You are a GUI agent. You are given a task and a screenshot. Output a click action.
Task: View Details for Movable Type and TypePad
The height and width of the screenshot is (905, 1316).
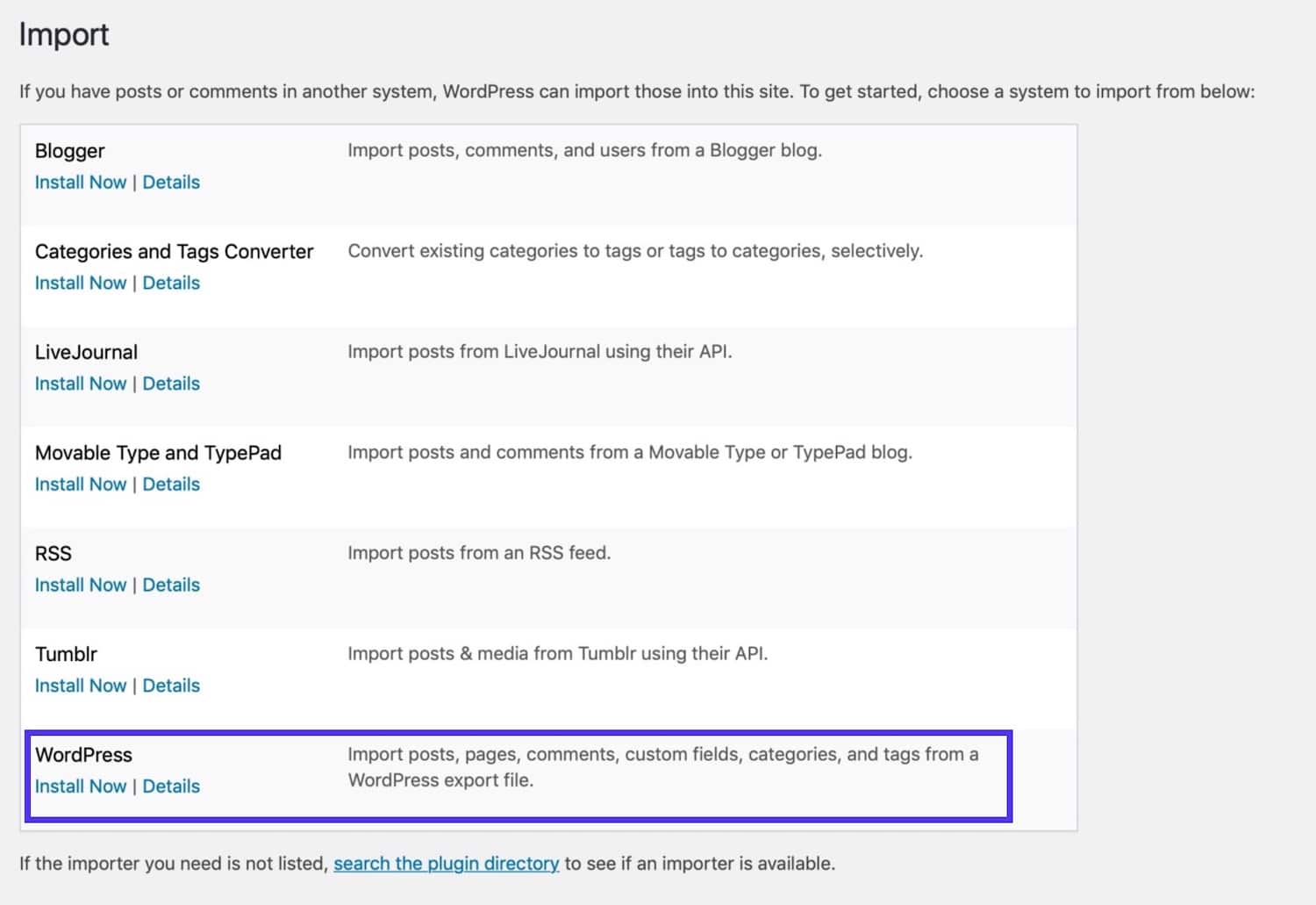tap(171, 484)
